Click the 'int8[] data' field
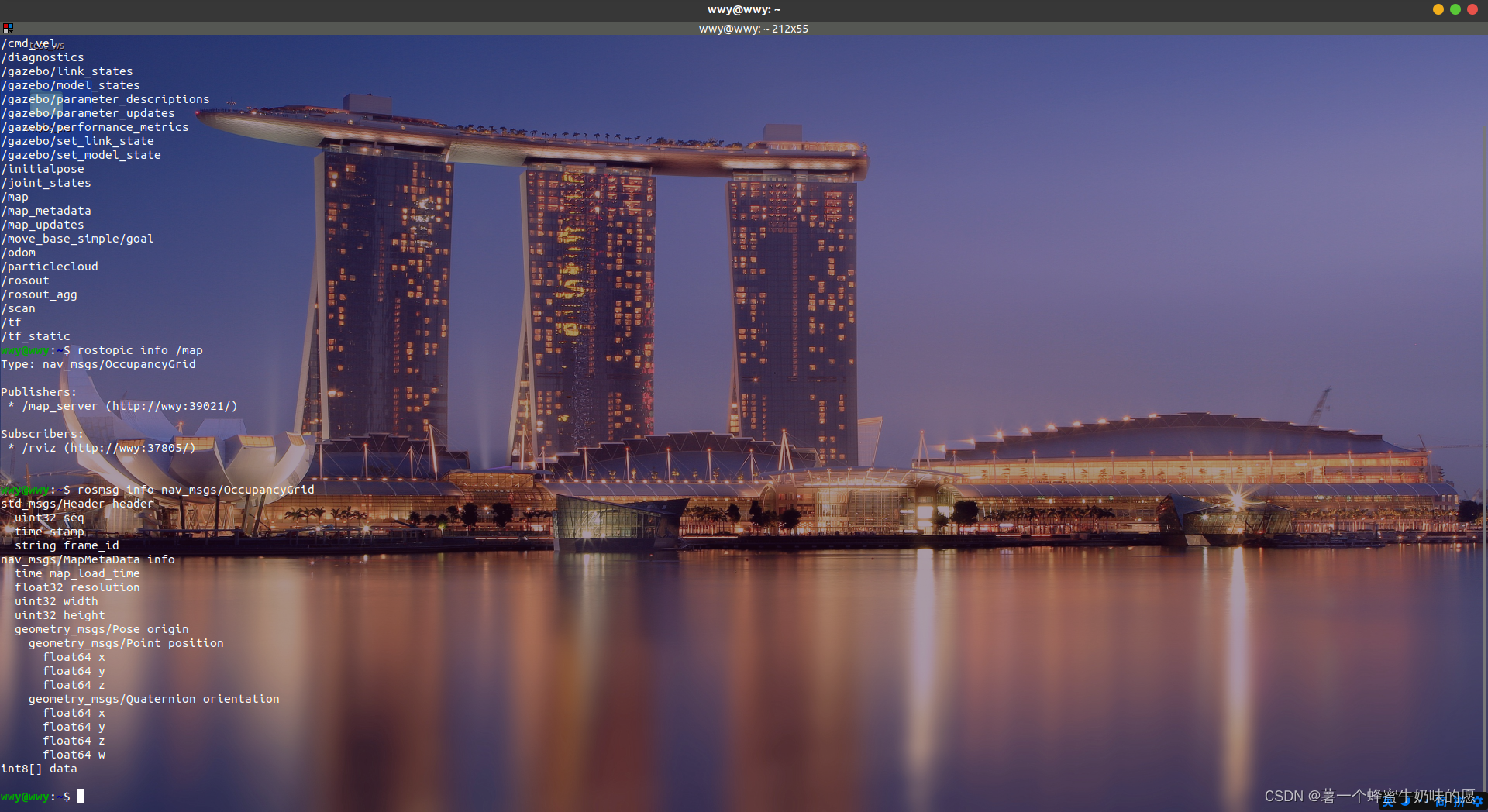1488x812 pixels. pyautogui.click(x=40, y=769)
